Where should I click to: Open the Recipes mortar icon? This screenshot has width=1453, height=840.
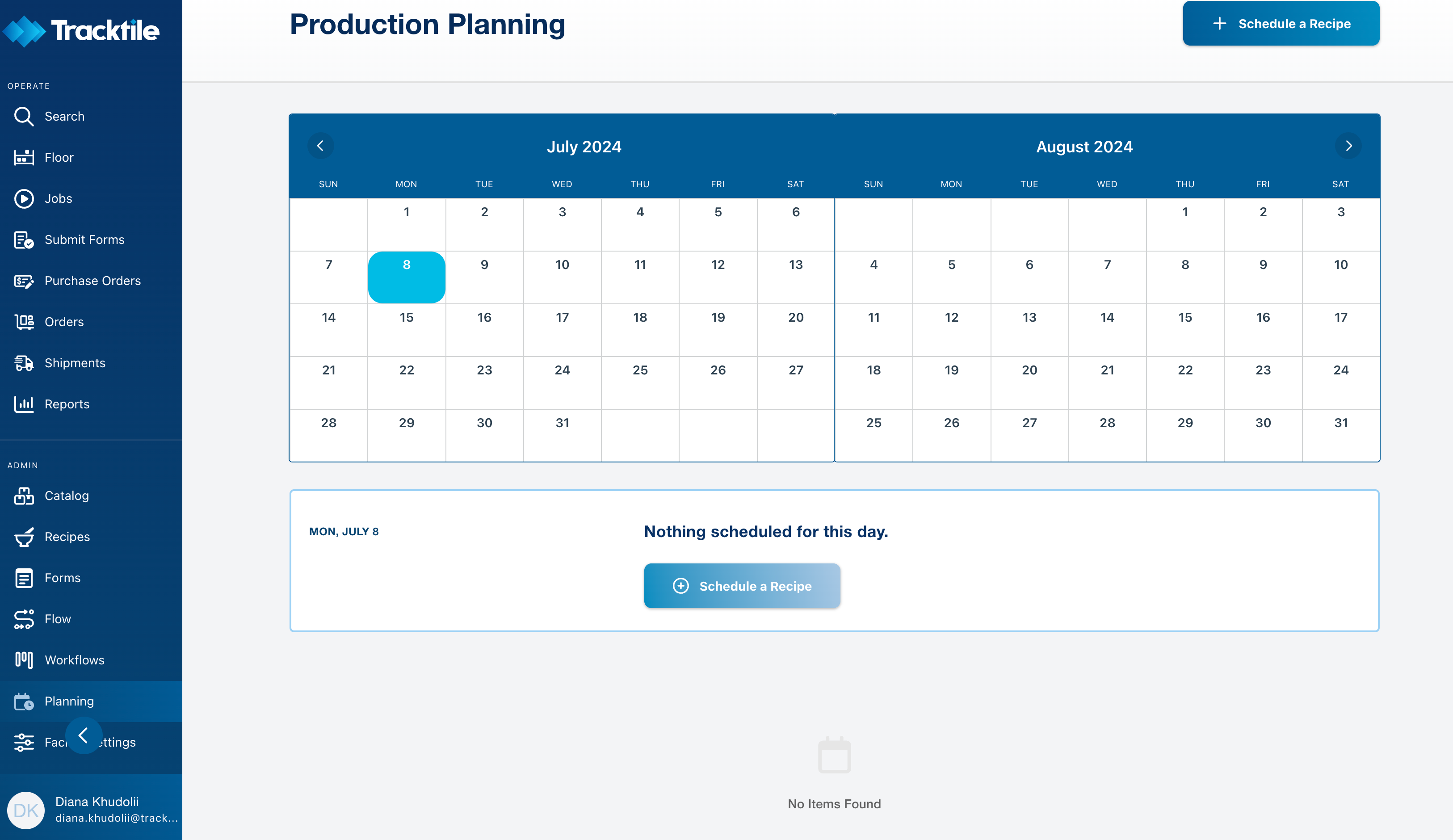24,537
